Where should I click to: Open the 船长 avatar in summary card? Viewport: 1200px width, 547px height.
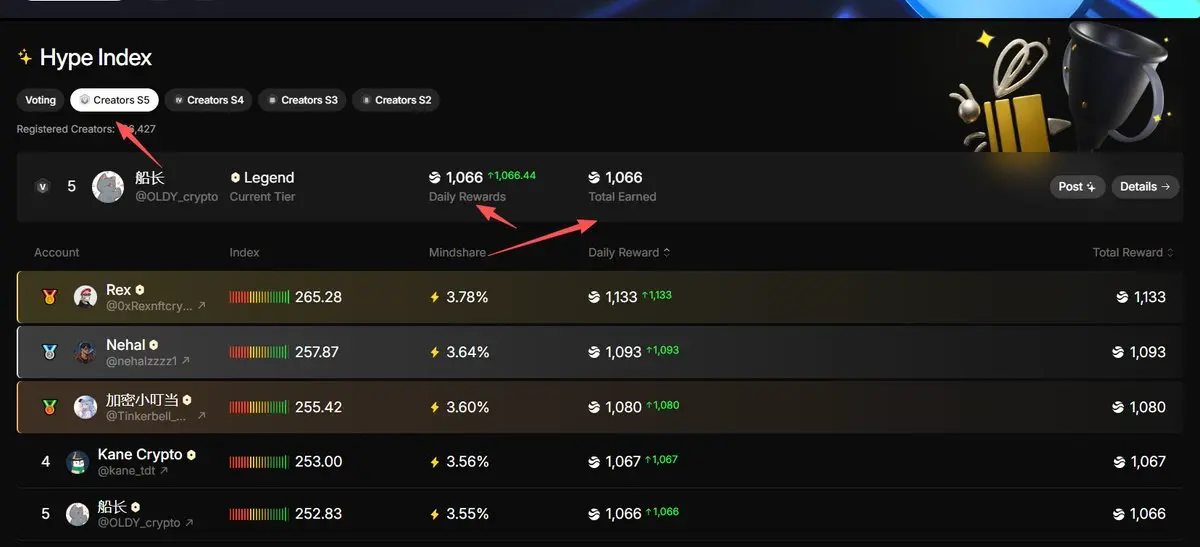(108, 186)
